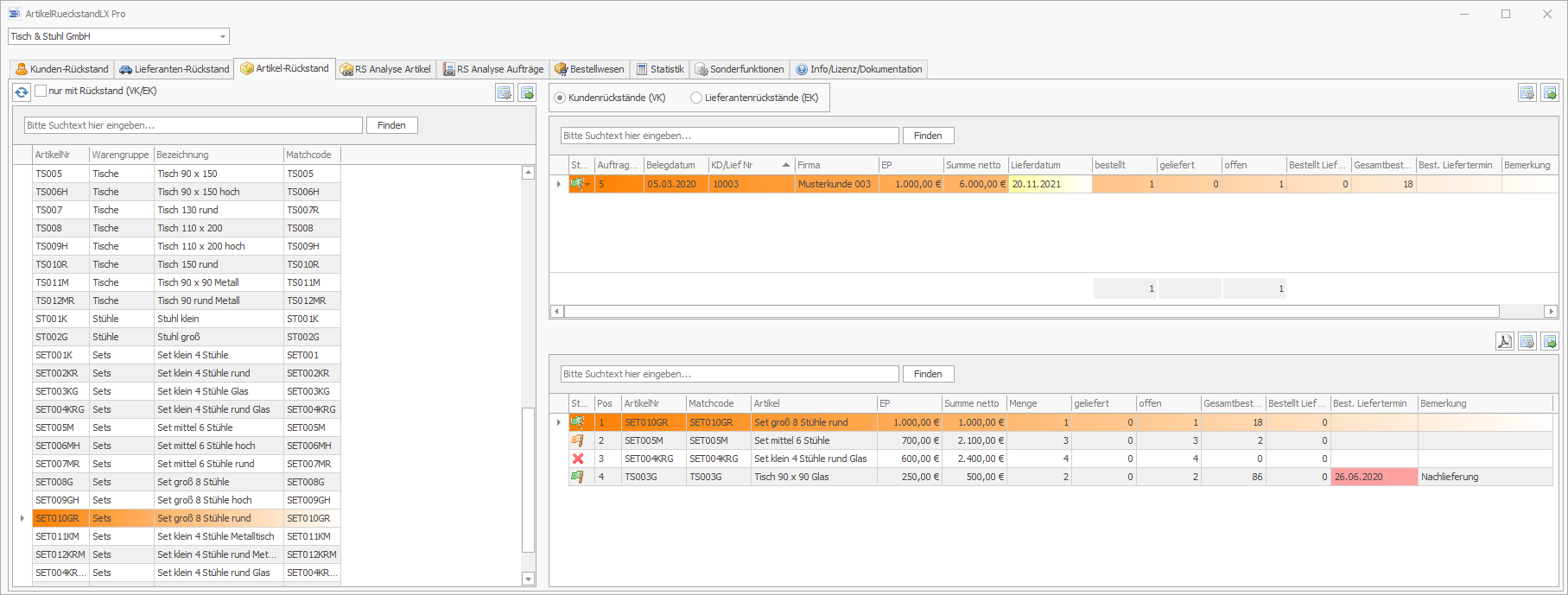Open the Statistik tab
This screenshot has height=595, width=1568.
coord(660,69)
